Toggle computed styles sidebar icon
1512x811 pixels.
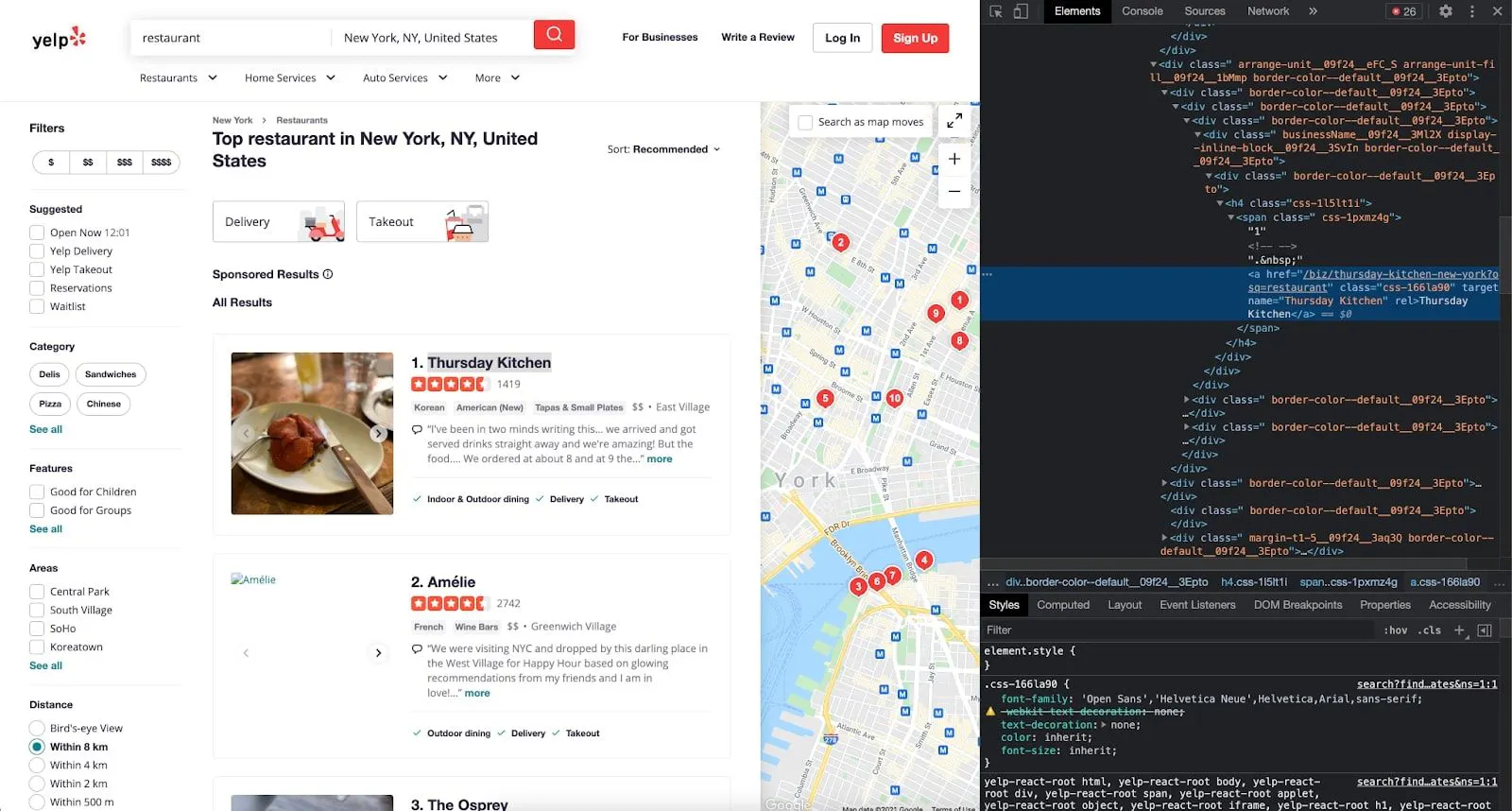coord(1485,630)
